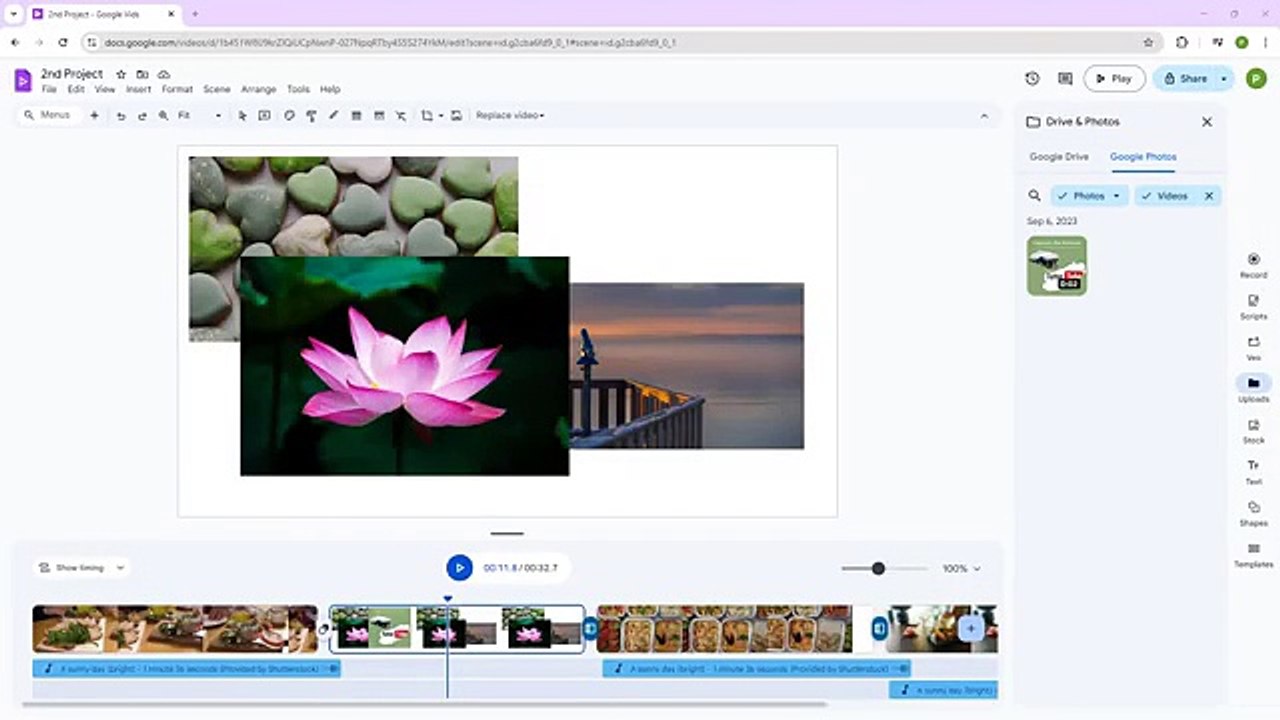This screenshot has height=720, width=1280.
Task: Click the Google account avatar
Action: 1256,79
